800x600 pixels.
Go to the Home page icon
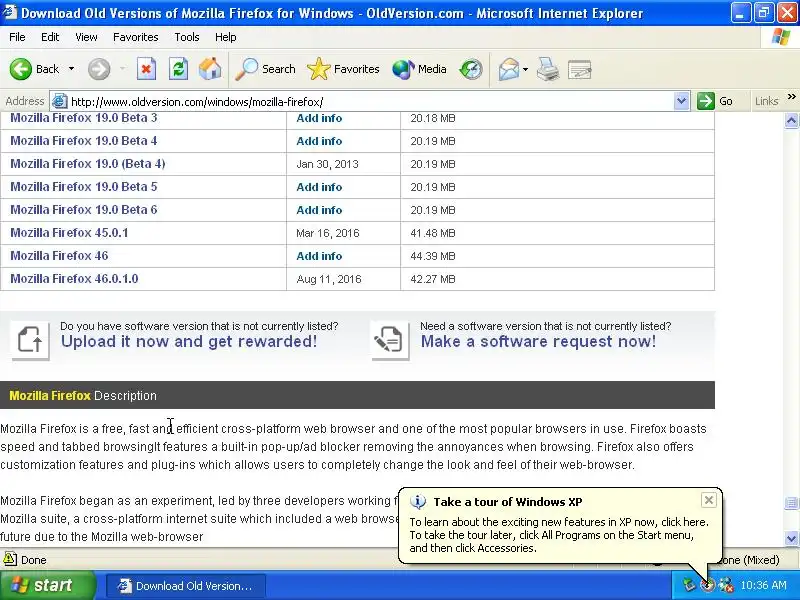point(210,69)
